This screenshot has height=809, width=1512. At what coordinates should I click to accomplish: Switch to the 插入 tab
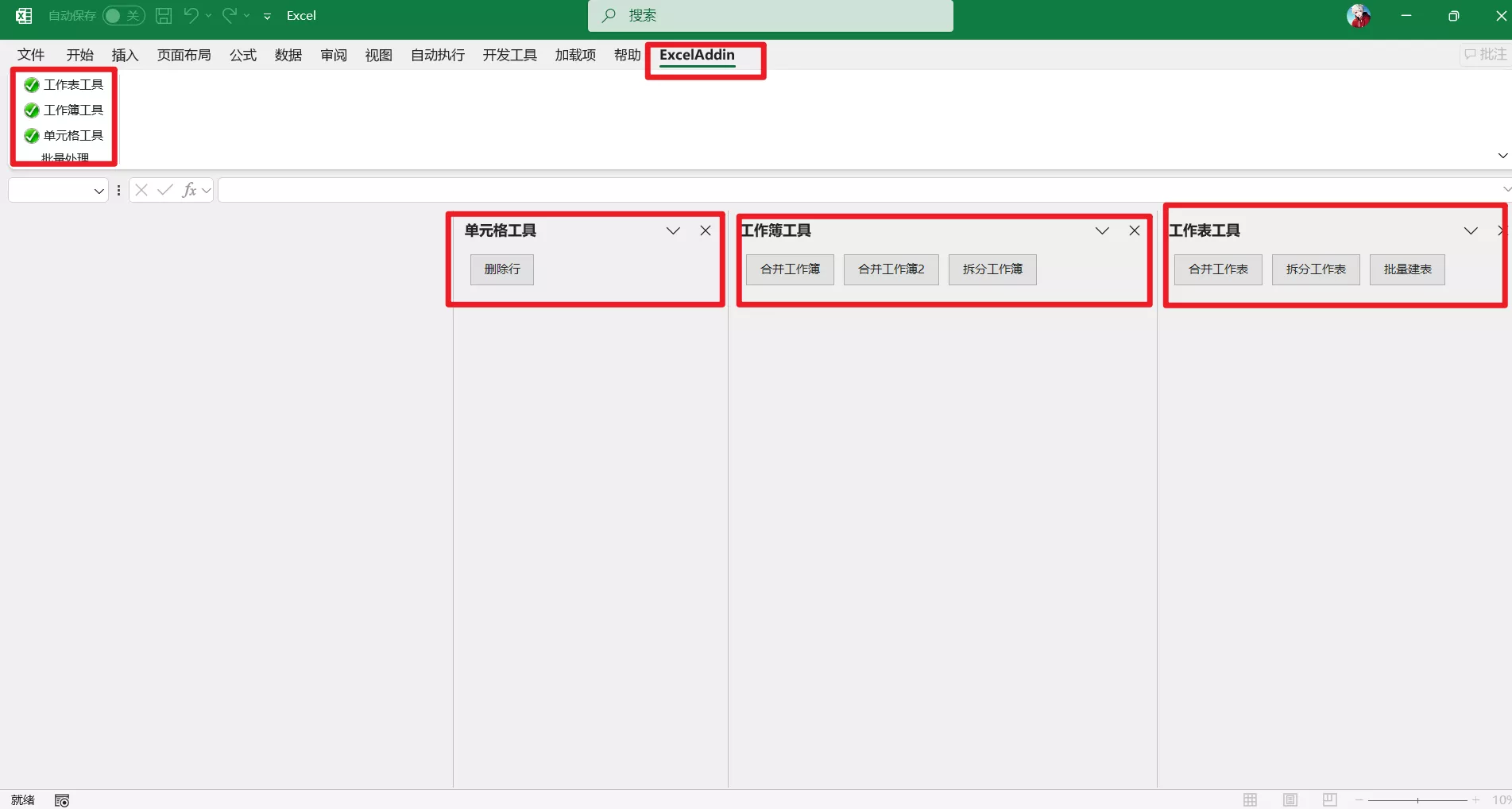125,55
